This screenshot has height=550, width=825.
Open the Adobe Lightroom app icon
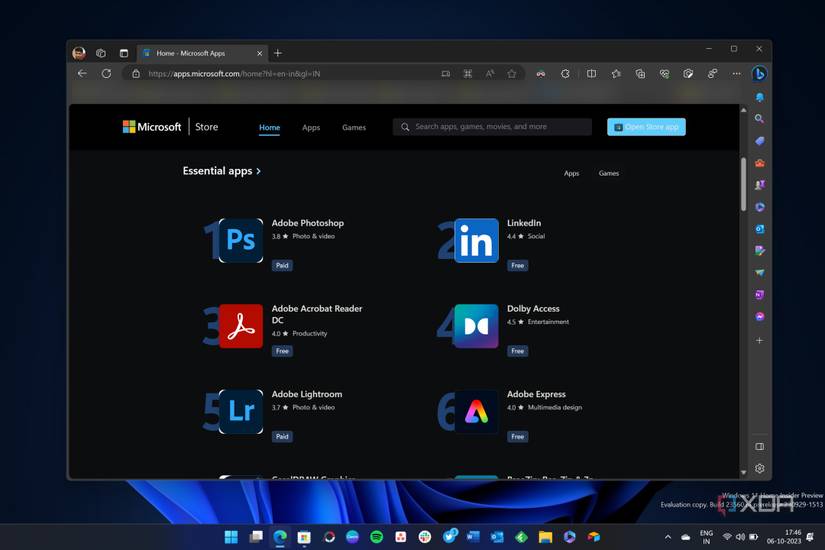(x=241, y=412)
